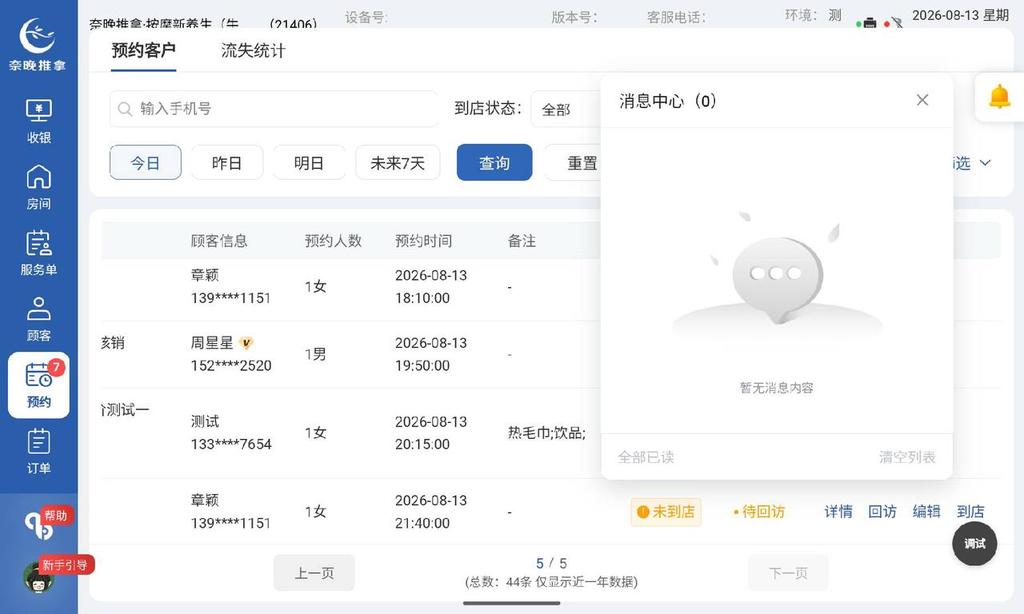Click the network status icon in header
1024x614 pixels.
(x=897, y=23)
